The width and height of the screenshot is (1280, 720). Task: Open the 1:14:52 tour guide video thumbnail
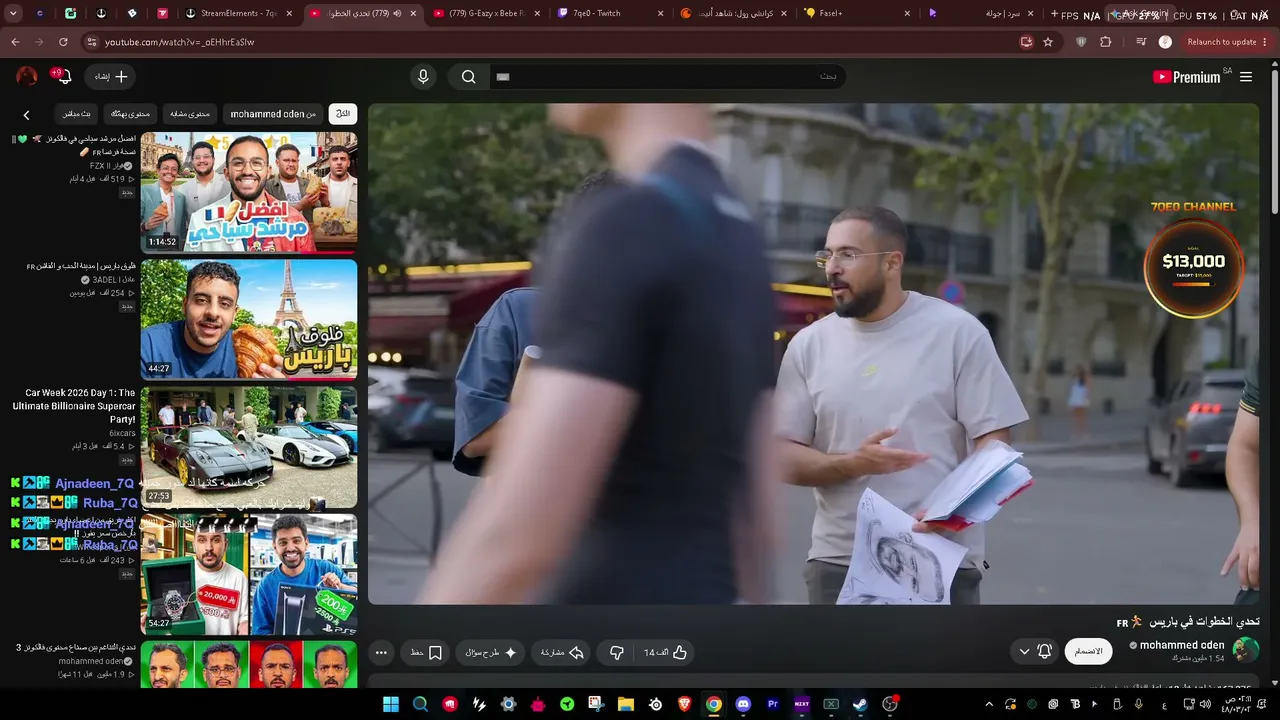pos(249,192)
